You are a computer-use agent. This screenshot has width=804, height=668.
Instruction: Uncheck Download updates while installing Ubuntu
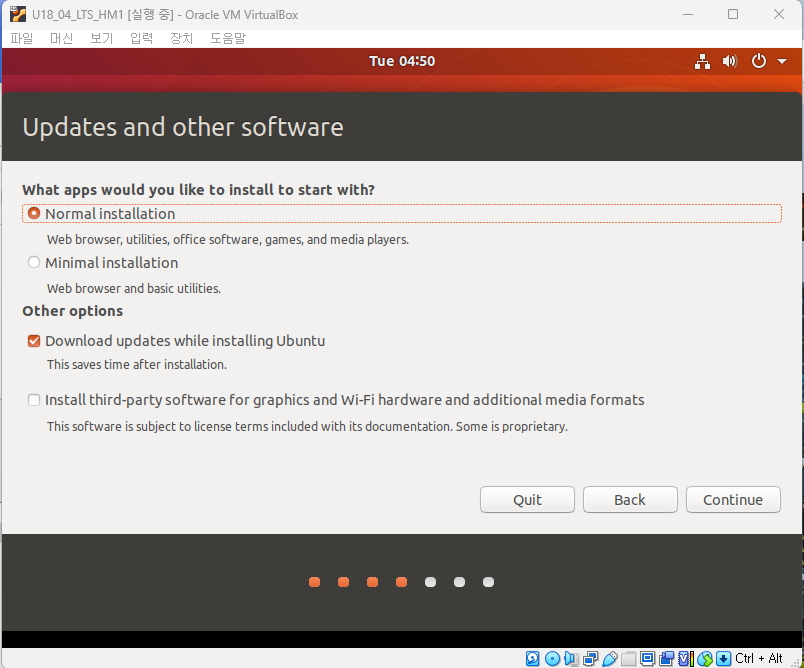pyautogui.click(x=34, y=341)
